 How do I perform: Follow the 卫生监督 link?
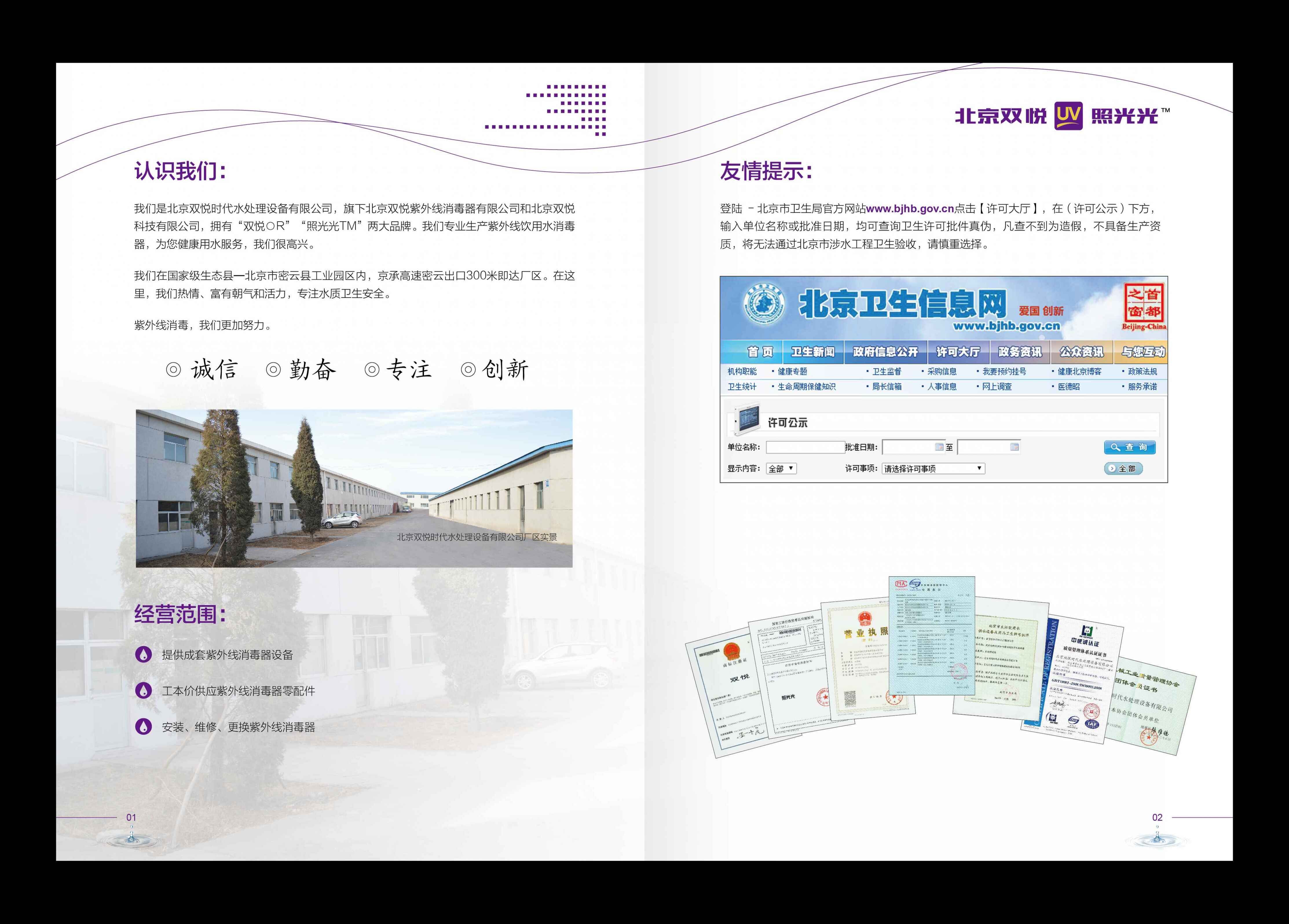[887, 371]
